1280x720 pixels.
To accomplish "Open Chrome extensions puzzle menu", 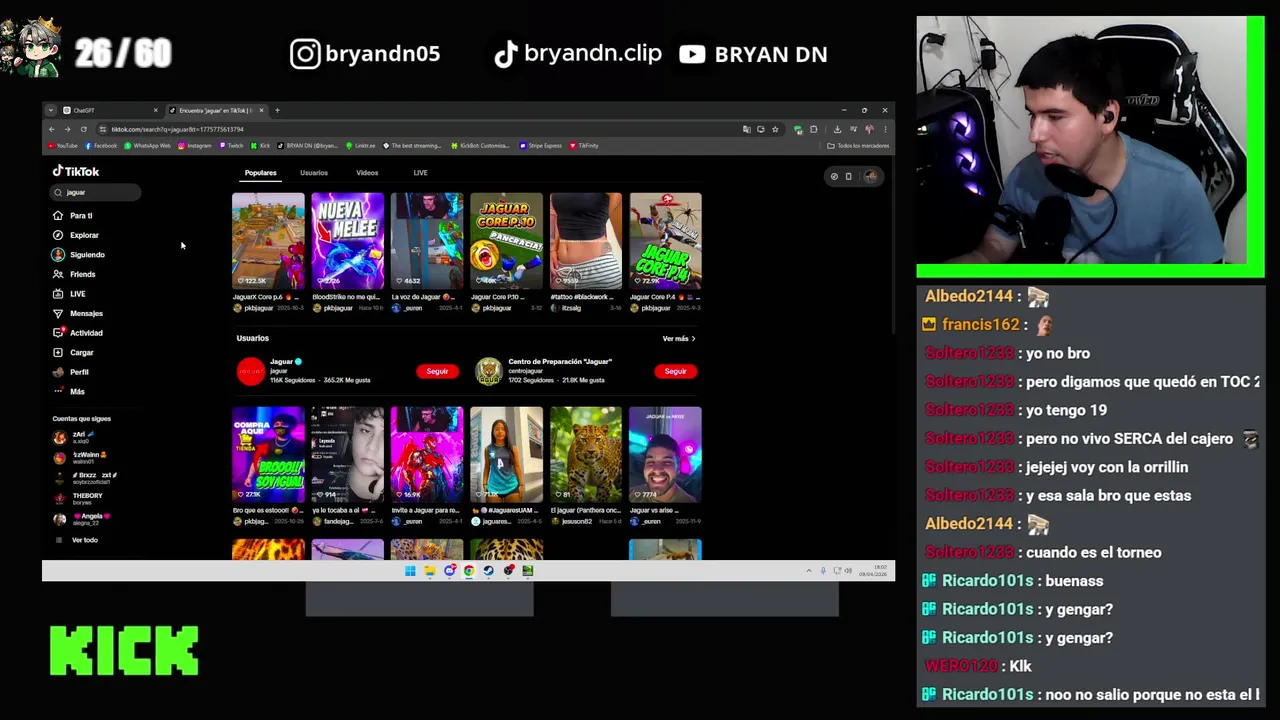I will click(x=813, y=129).
